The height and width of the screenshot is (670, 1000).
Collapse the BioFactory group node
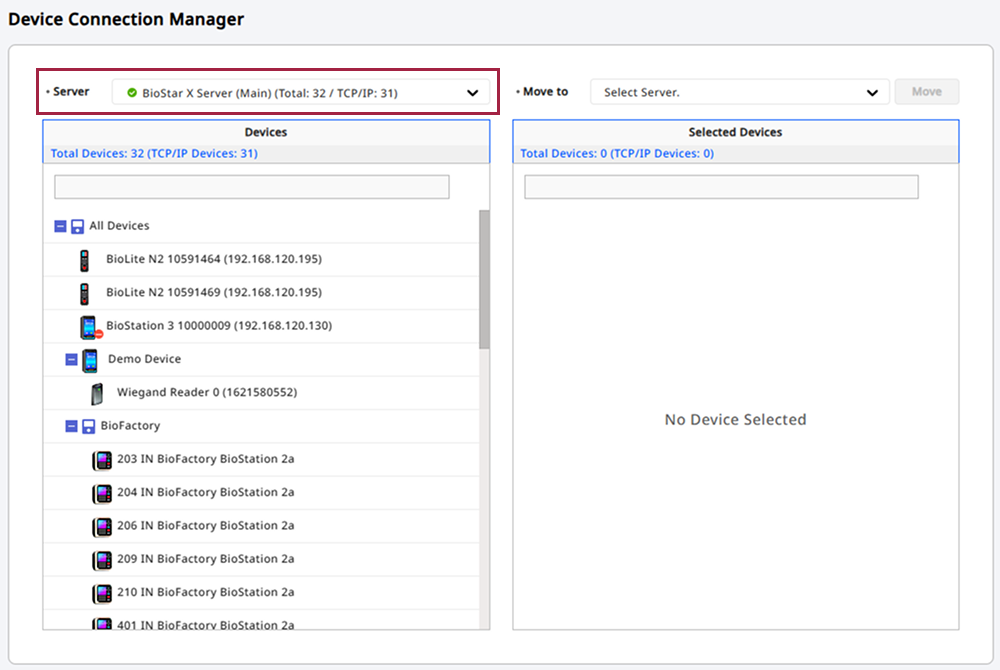(x=71, y=426)
